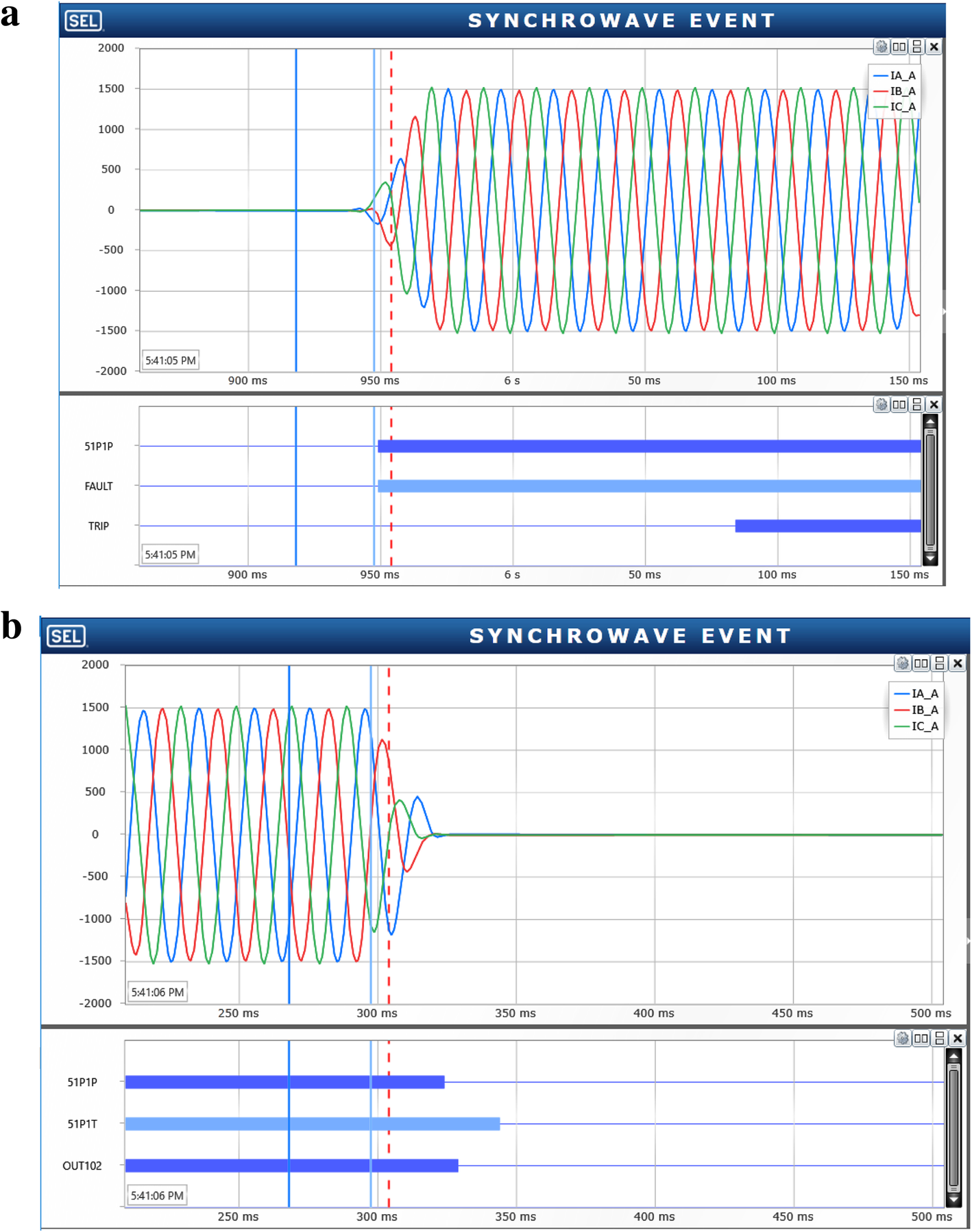Click scroll-down arrow of panel a digital scrollbar
The height and width of the screenshot is (1232, 972).
click(x=930, y=558)
